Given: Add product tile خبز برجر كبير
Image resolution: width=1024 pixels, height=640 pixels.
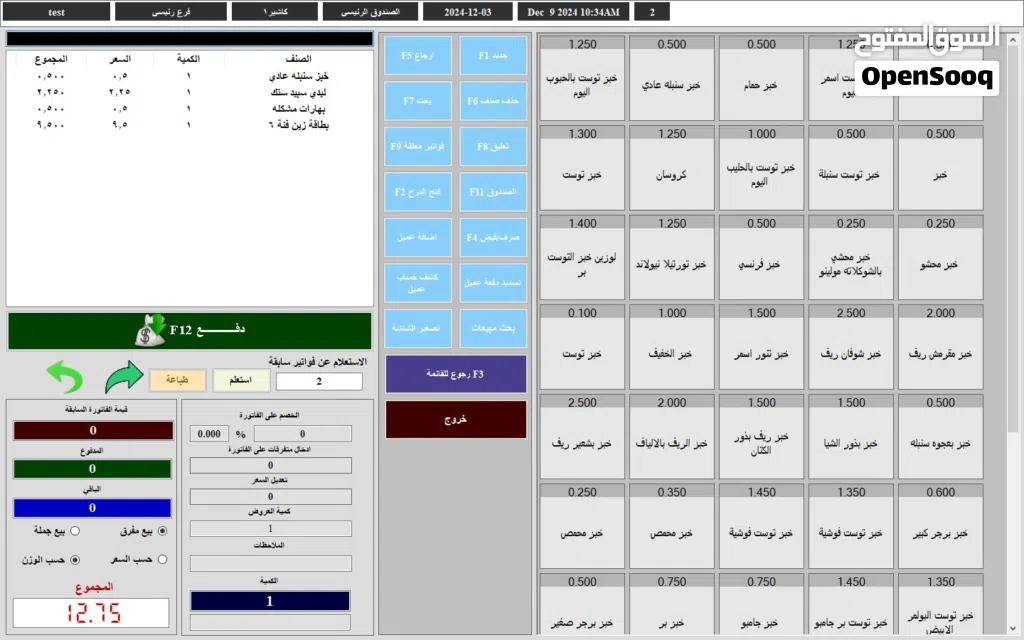Looking at the screenshot, I should (940, 526).
